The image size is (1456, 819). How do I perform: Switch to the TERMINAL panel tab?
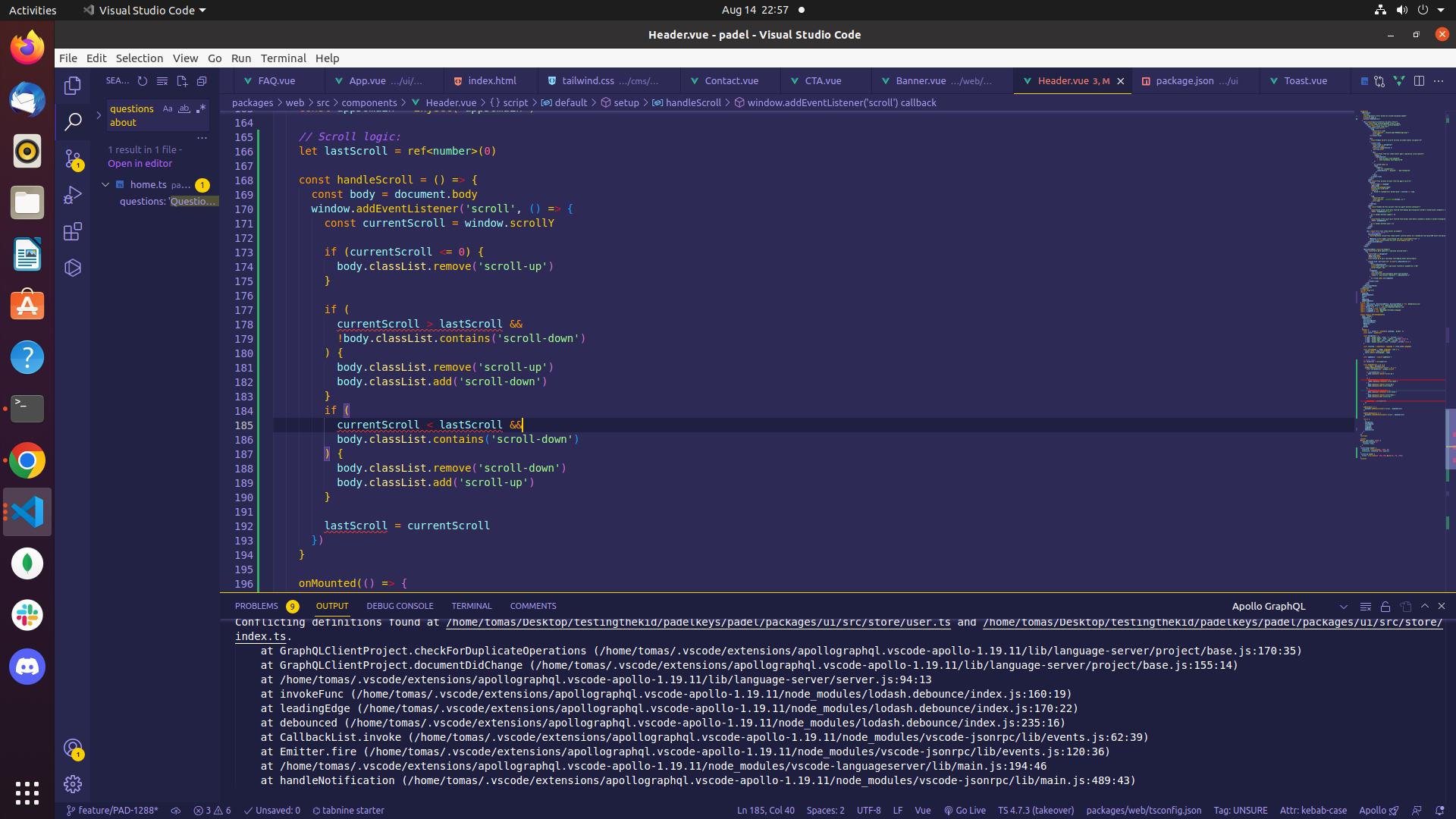coord(471,606)
